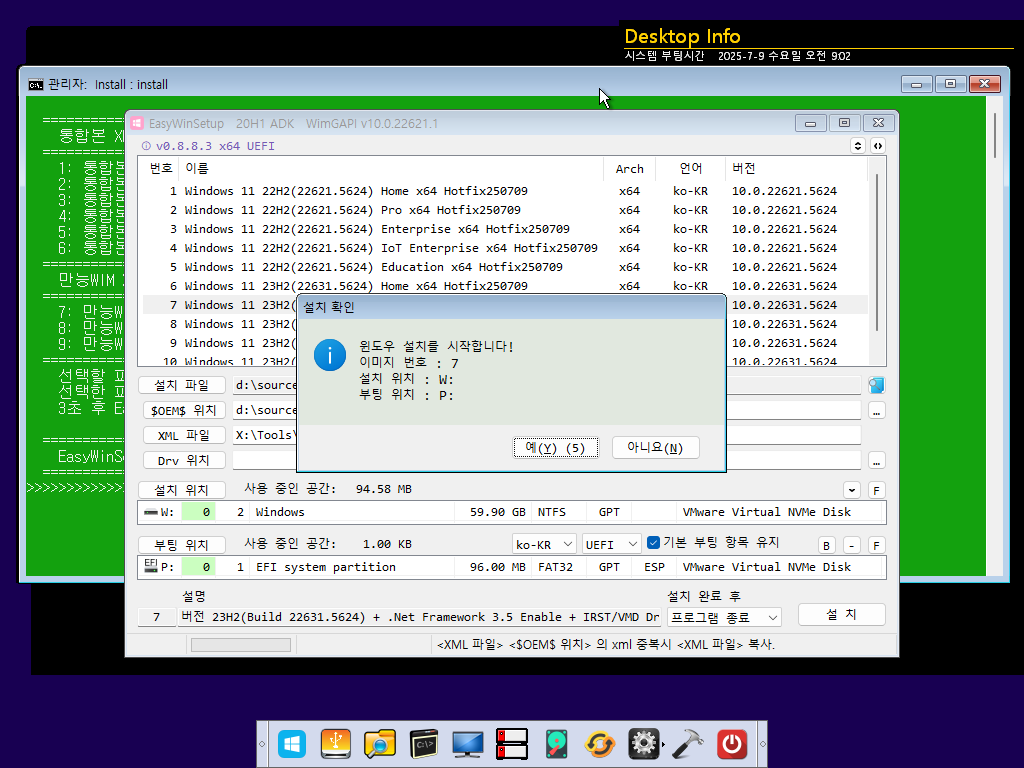Image resolution: width=1024 pixels, height=768 pixels.
Task: Open the ko-KR language dropdown
Action: click(543, 544)
